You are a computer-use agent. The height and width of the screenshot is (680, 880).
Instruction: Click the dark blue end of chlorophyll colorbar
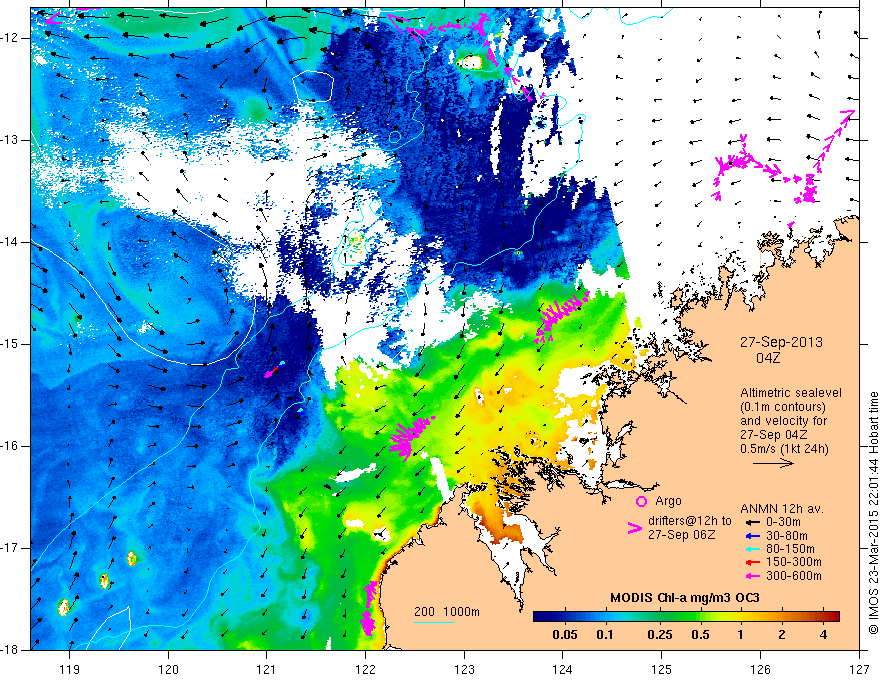[x=539, y=617]
